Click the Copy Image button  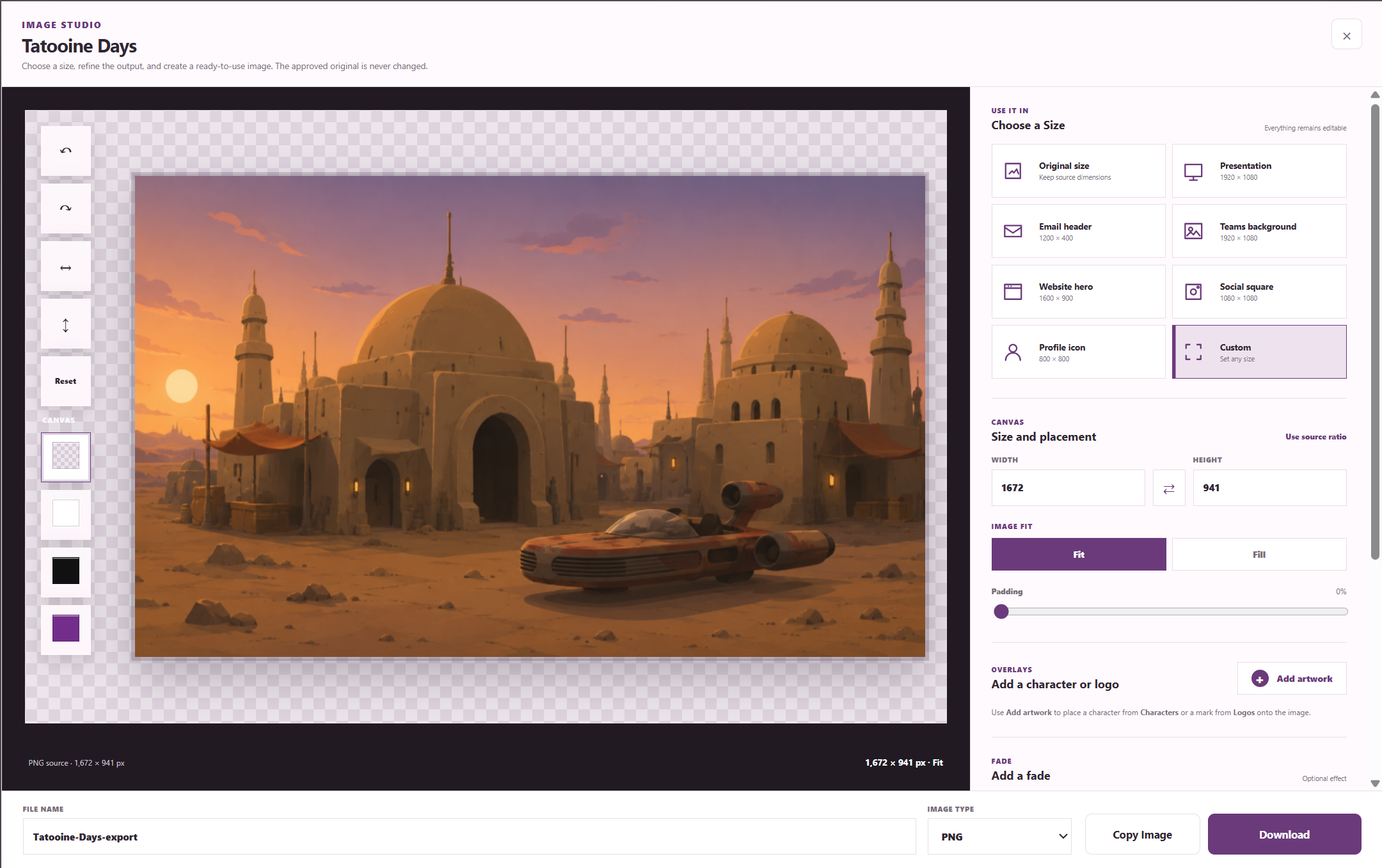1142,835
